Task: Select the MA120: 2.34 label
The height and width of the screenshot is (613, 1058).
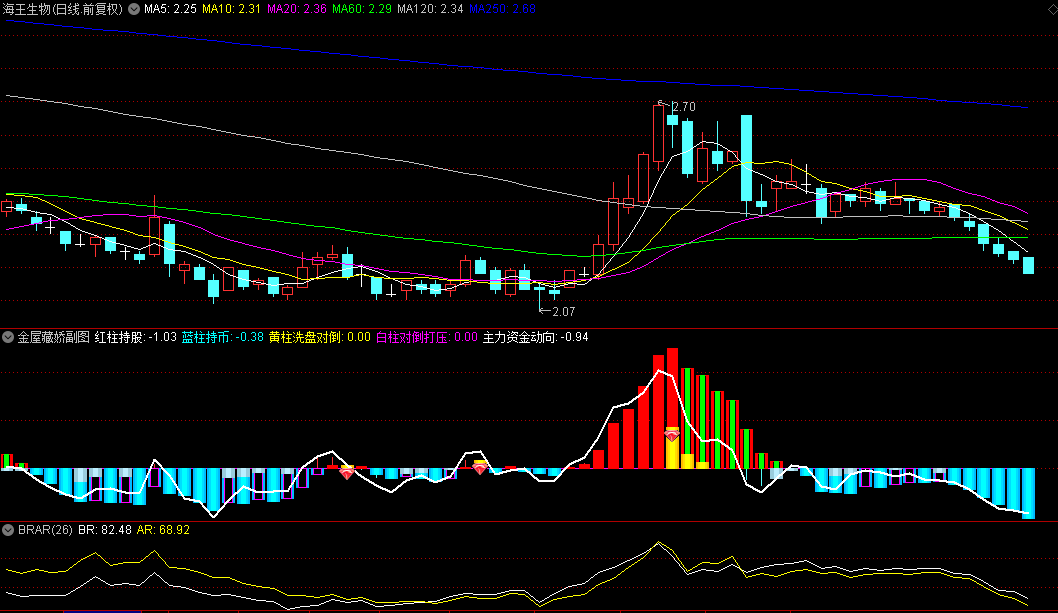Action: [430, 9]
